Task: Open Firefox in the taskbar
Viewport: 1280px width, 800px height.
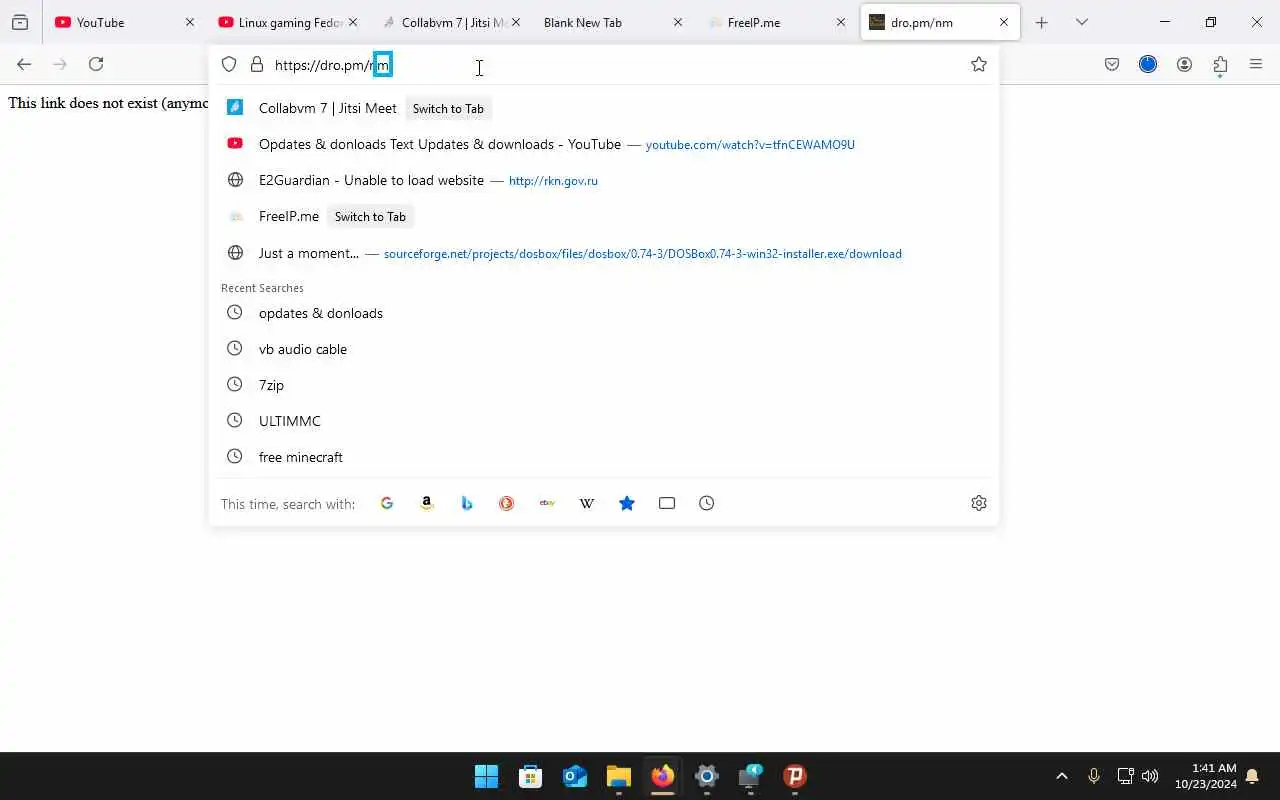Action: [663, 776]
